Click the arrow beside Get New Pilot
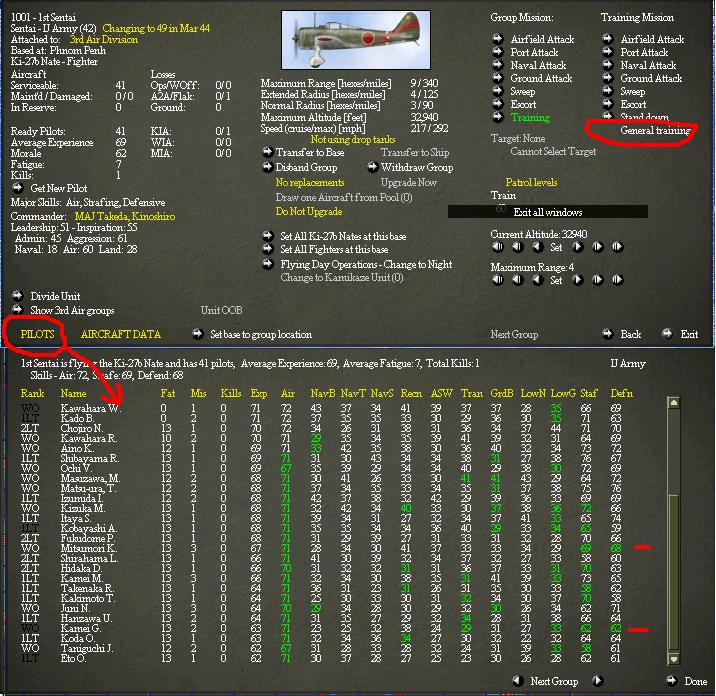716x696 pixels. click(x=17, y=188)
